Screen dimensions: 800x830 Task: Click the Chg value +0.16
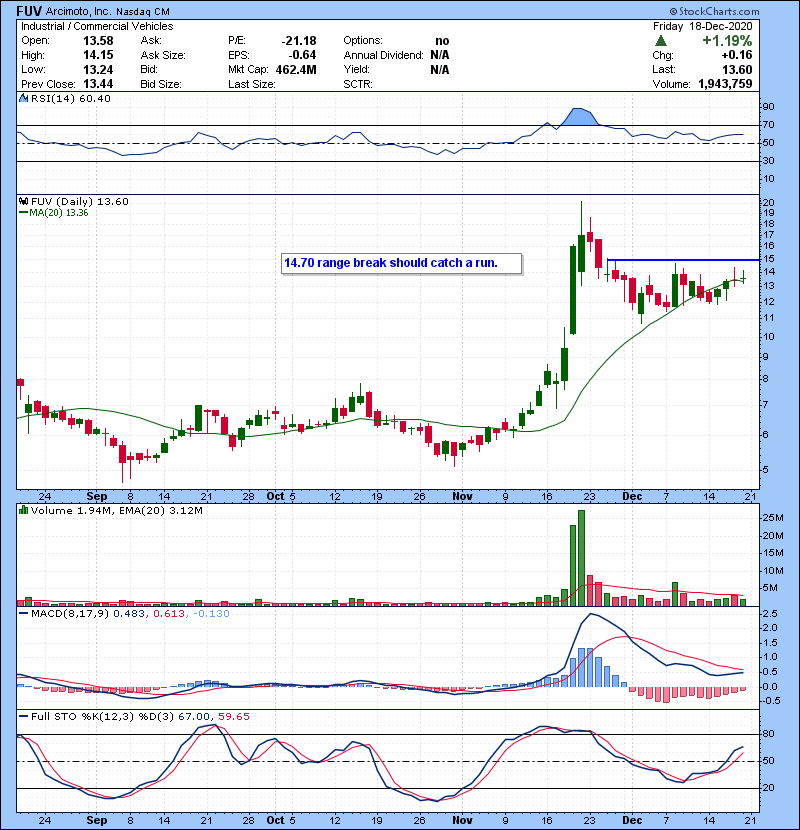[x=736, y=55]
